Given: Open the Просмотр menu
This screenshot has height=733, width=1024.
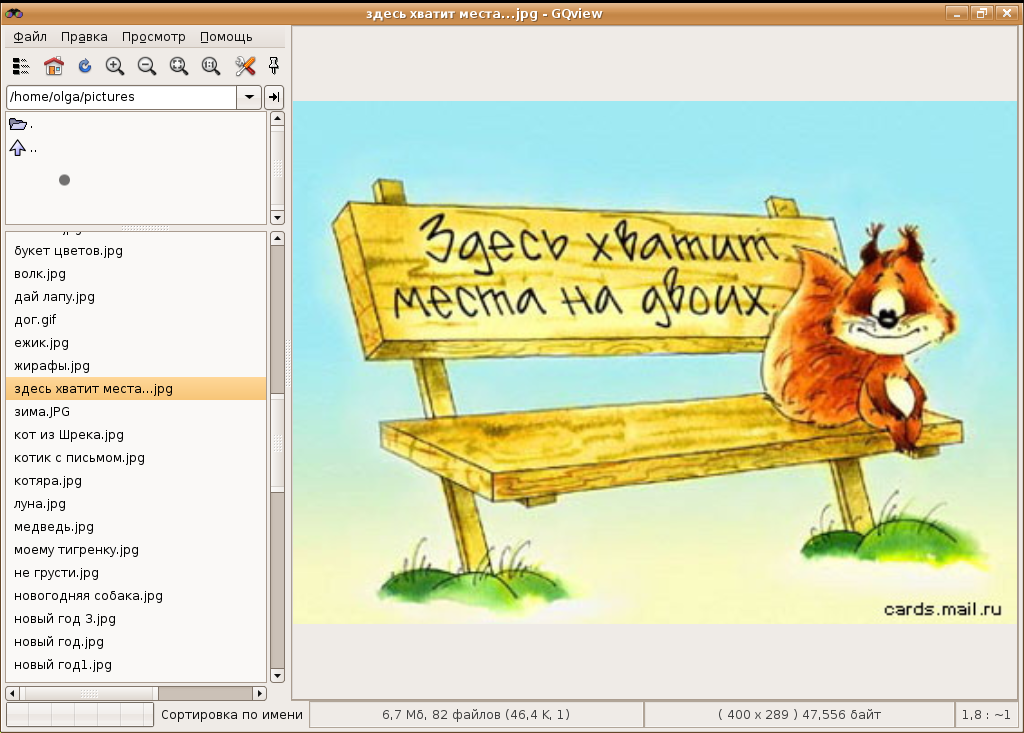Looking at the screenshot, I should click(153, 37).
